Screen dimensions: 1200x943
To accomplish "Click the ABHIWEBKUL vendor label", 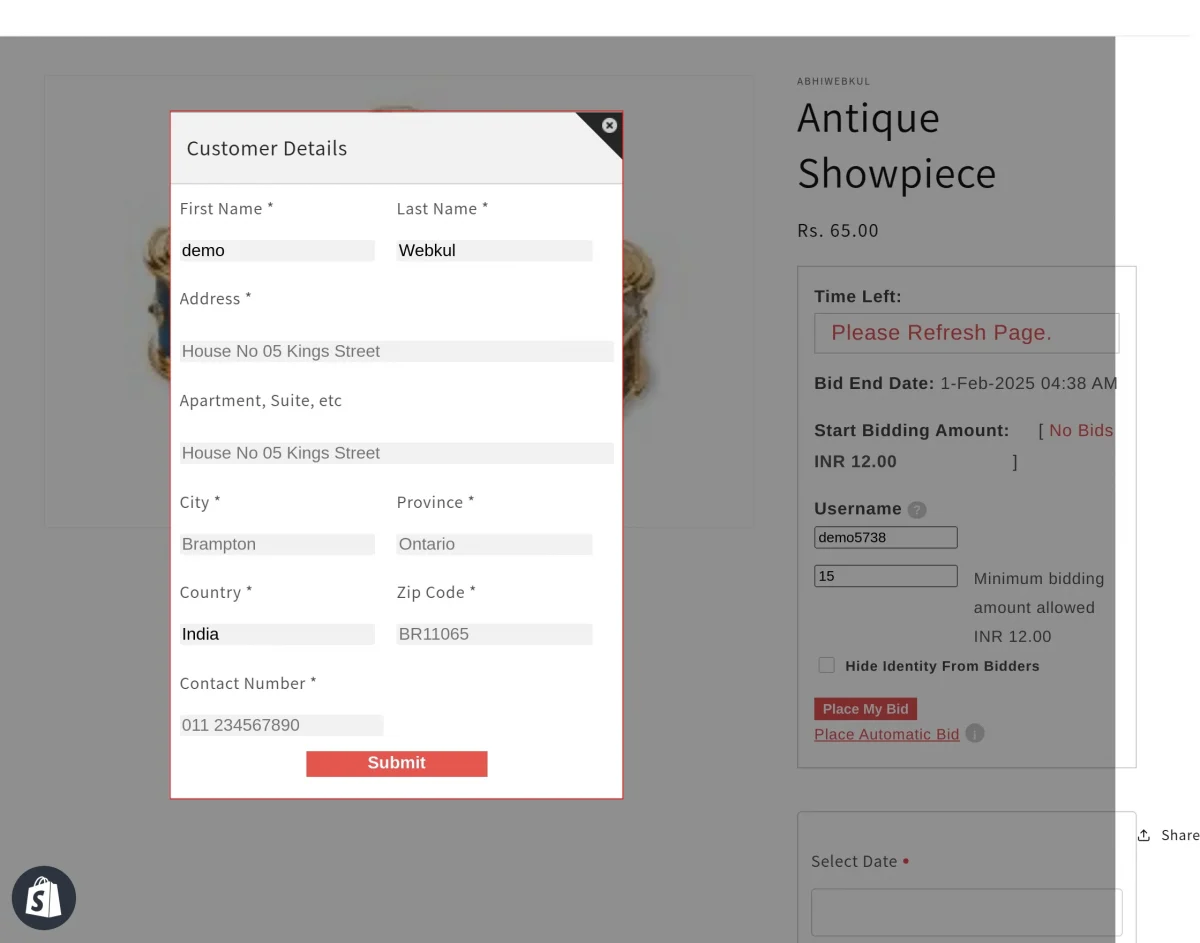I will (x=833, y=81).
